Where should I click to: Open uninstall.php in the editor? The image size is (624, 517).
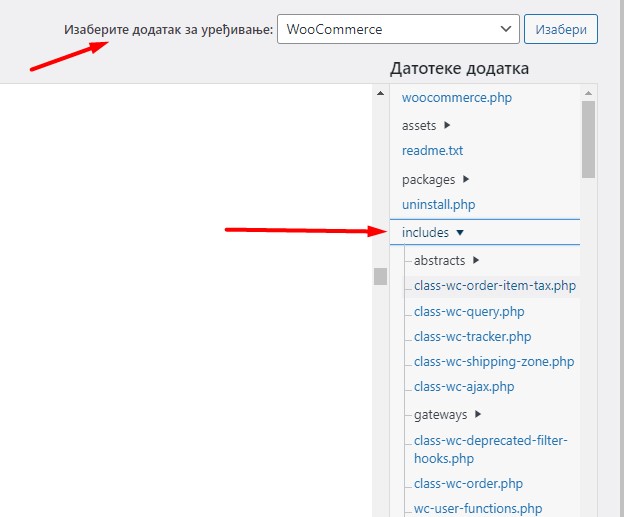[x=438, y=204]
